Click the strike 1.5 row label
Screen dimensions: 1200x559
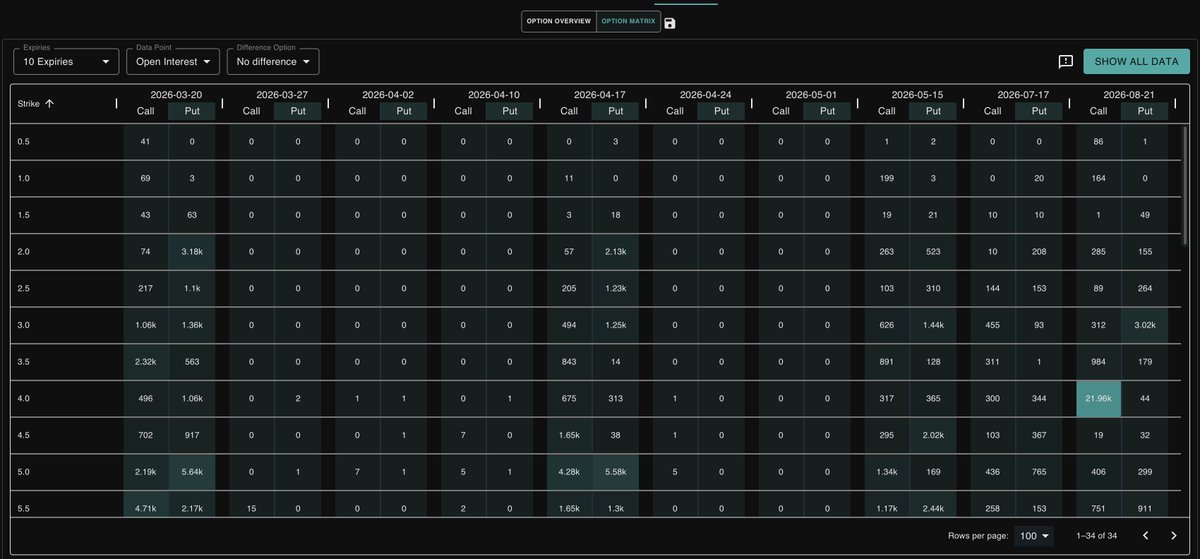(25, 215)
